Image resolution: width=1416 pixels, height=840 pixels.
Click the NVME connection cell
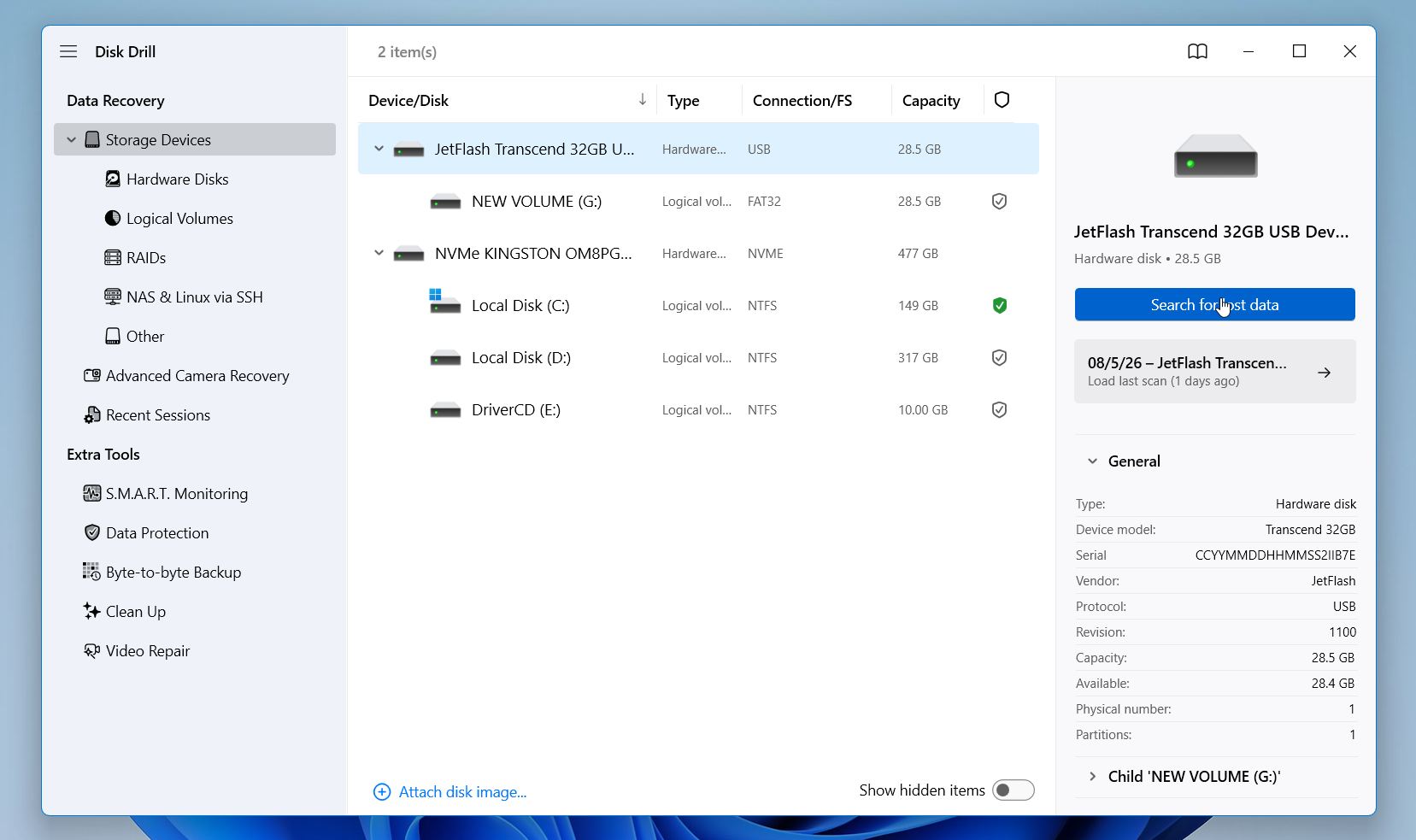click(766, 254)
